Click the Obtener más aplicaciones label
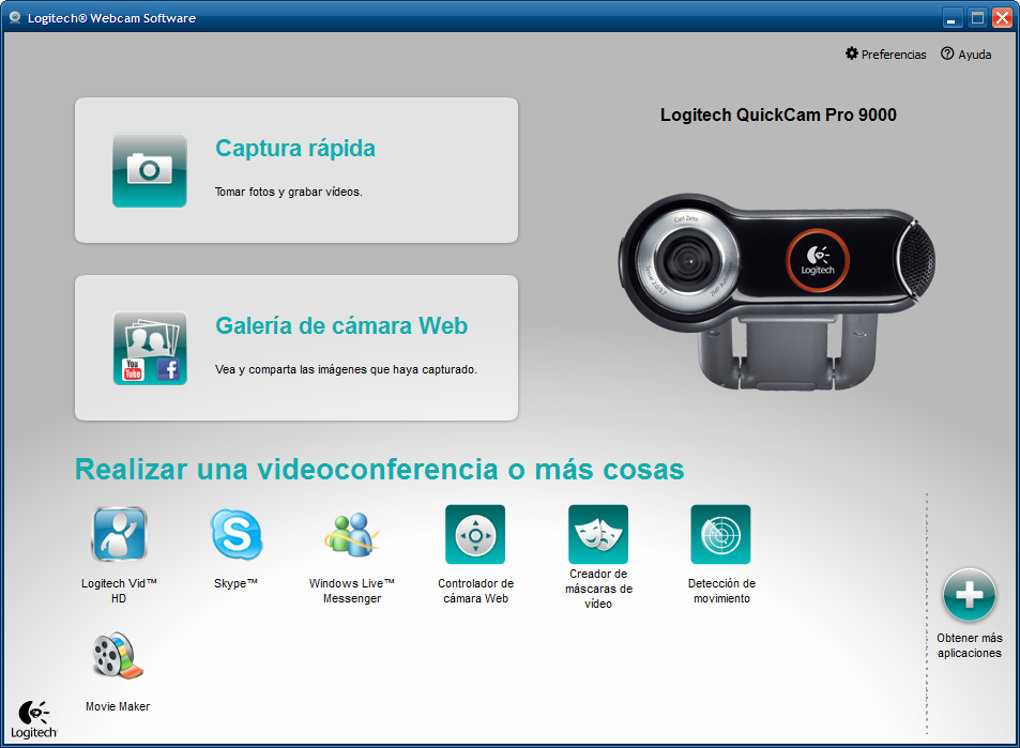 coord(969,645)
